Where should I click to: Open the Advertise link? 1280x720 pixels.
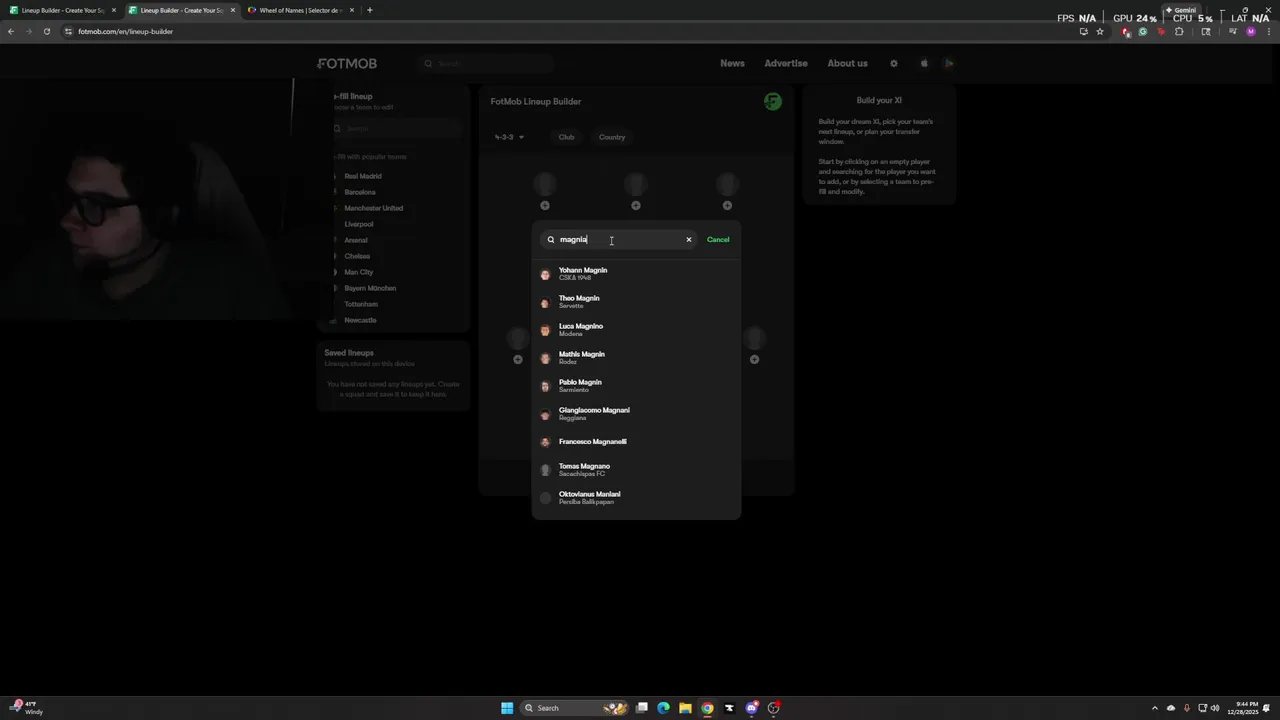786,63
